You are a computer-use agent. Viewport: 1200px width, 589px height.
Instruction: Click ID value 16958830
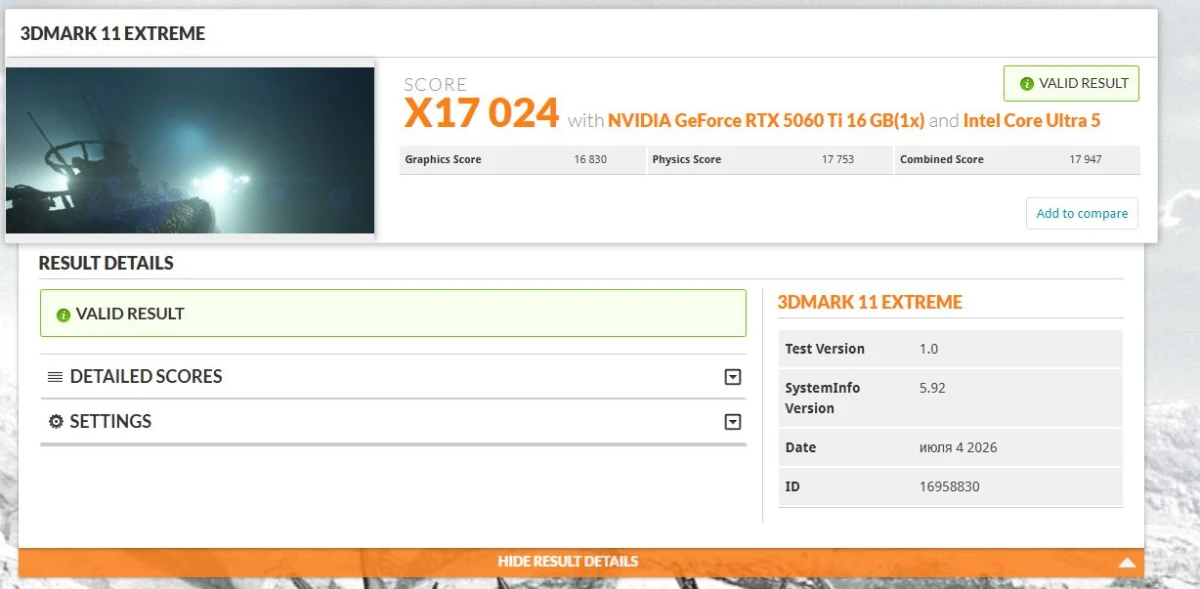[949, 486]
